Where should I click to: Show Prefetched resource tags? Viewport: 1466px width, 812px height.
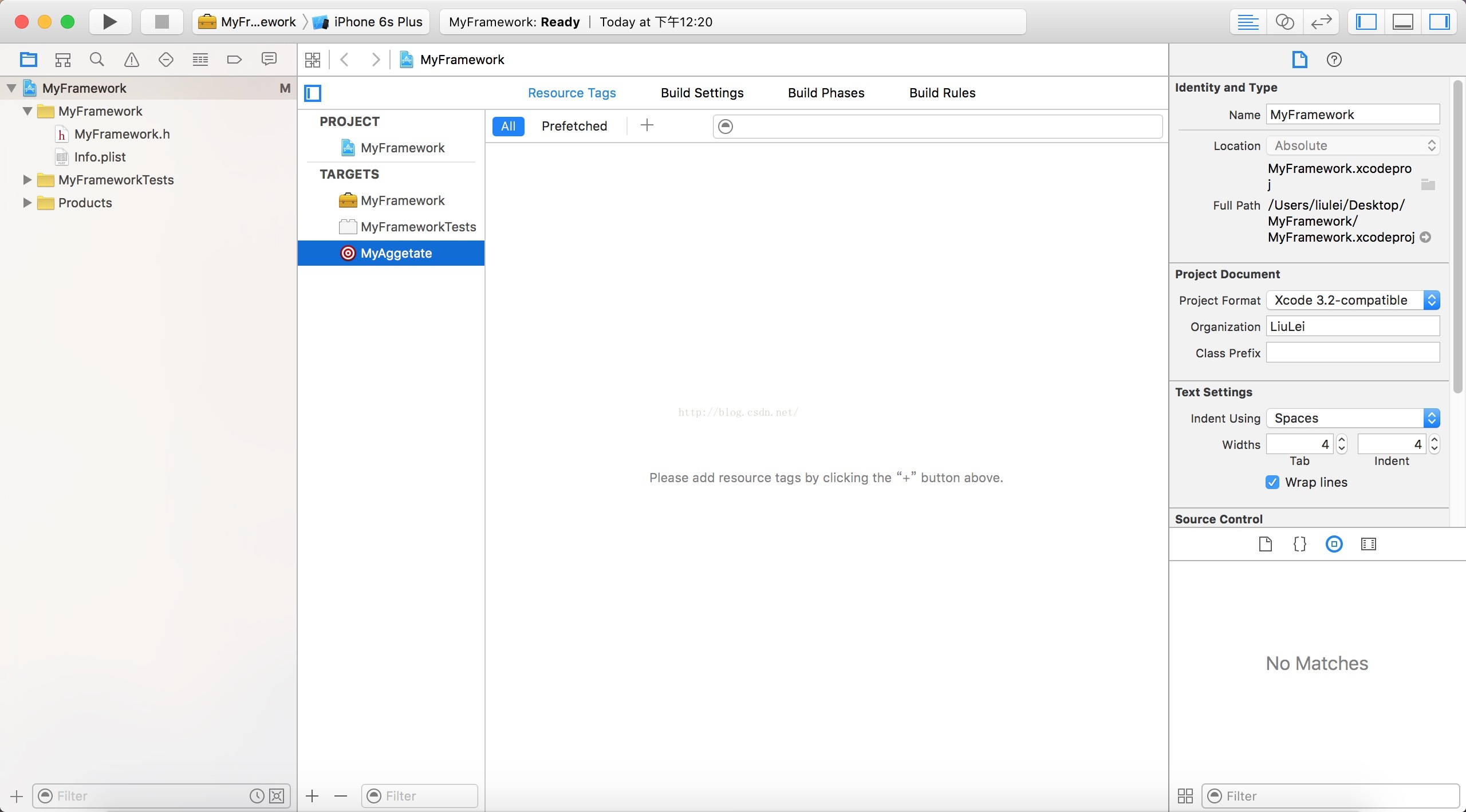point(574,126)
